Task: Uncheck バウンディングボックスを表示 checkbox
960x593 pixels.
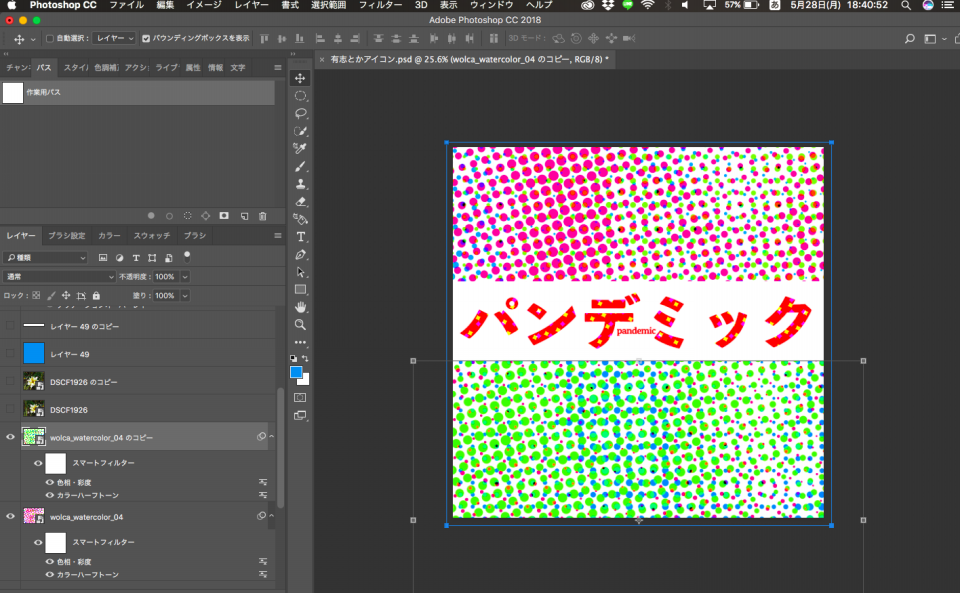Action: coord(146,39)
